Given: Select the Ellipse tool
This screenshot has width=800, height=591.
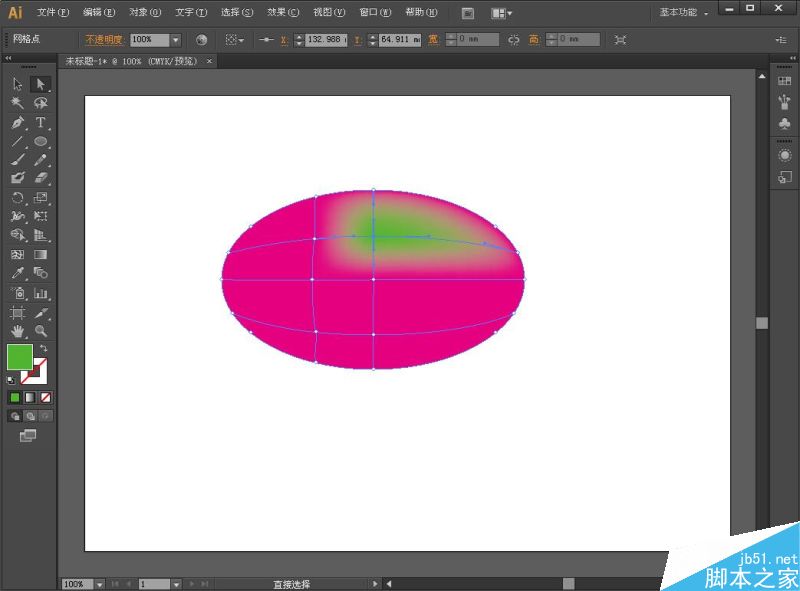Looking at the screenshot, I should [40, 141].
